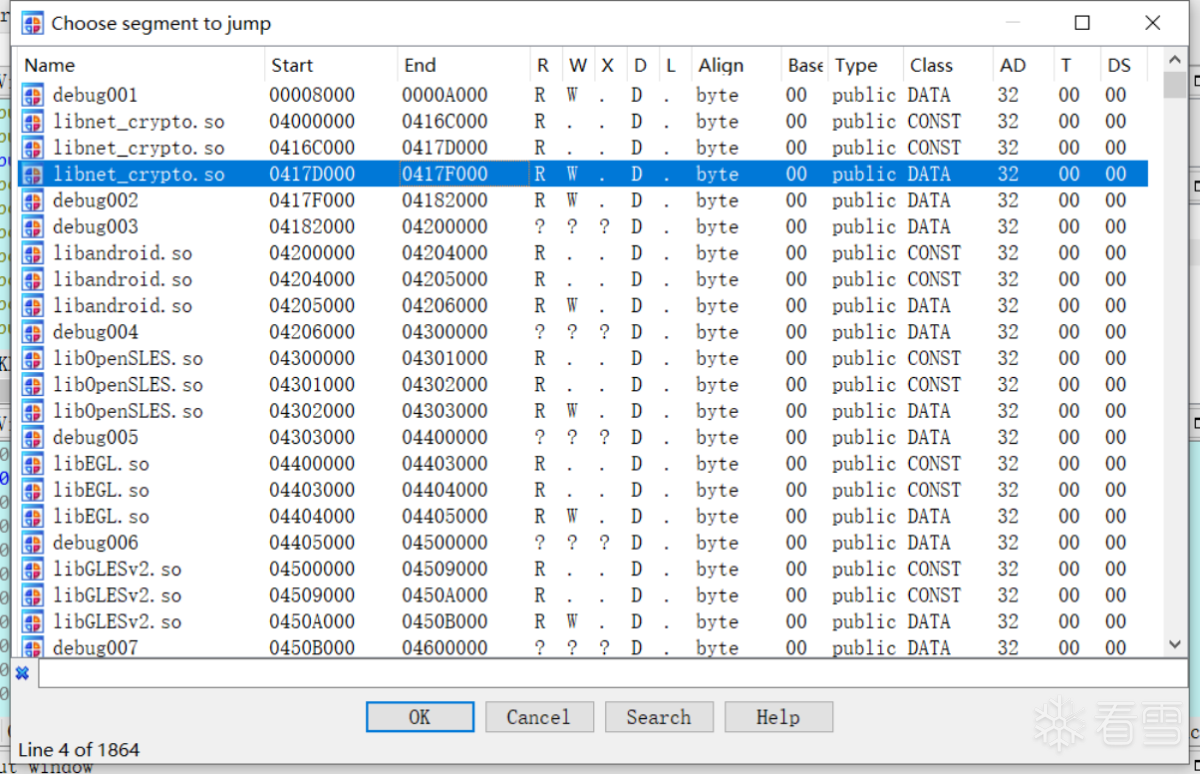
Task: Clear the filter with the blue X icon
Action: [22, 673]
